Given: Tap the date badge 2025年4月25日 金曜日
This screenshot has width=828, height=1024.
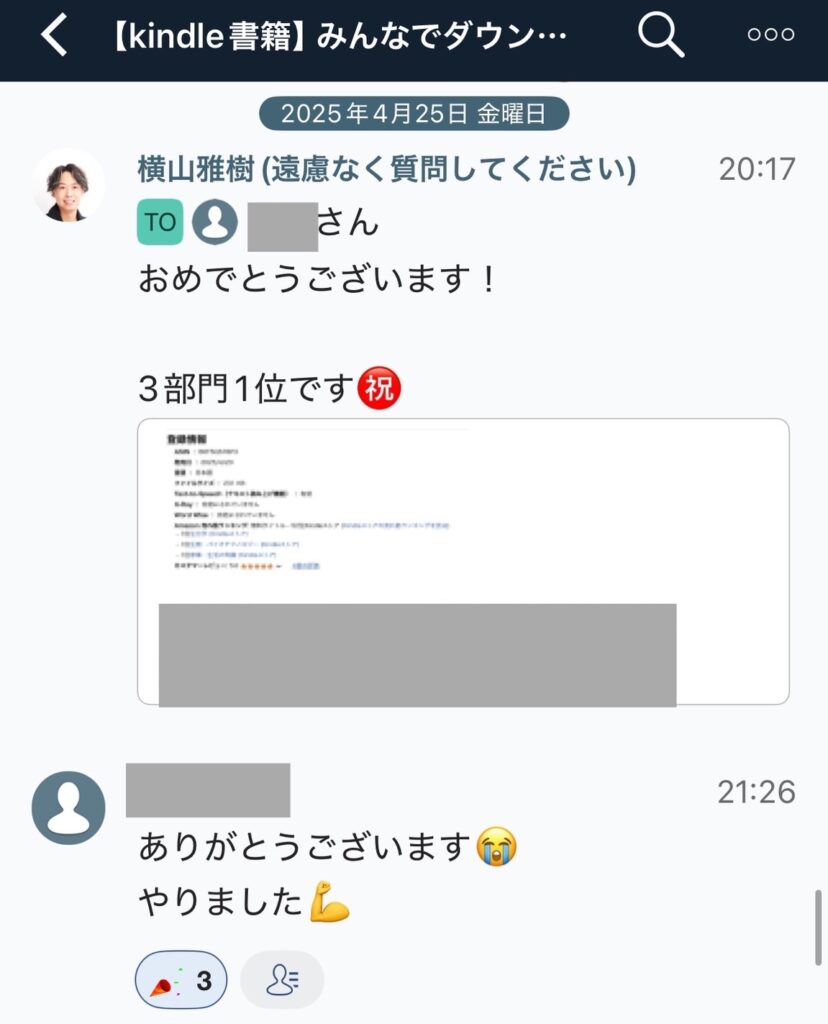Looking at the screenshot, I should click(x=414, y=114).
